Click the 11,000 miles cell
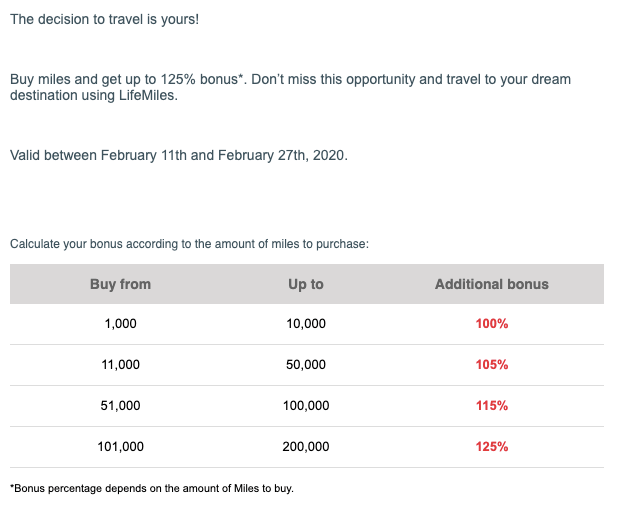The height and width of the screenshot is (519, 627). click(120, 365)
